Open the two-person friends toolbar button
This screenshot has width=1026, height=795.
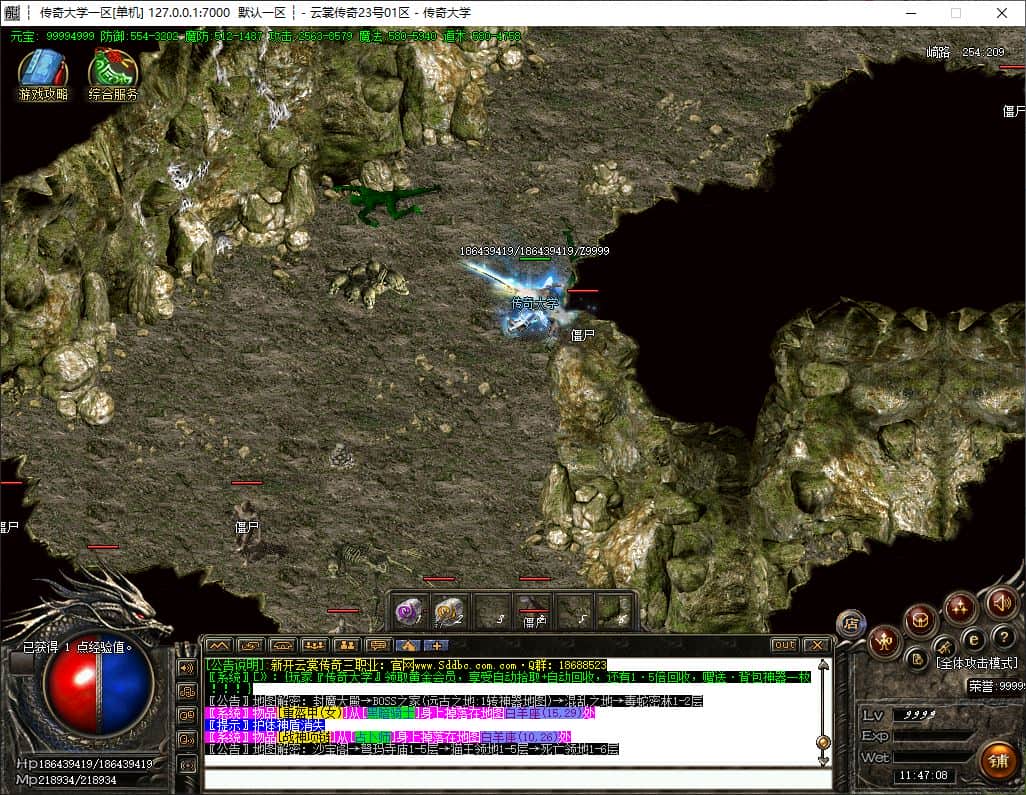[347, 646]
